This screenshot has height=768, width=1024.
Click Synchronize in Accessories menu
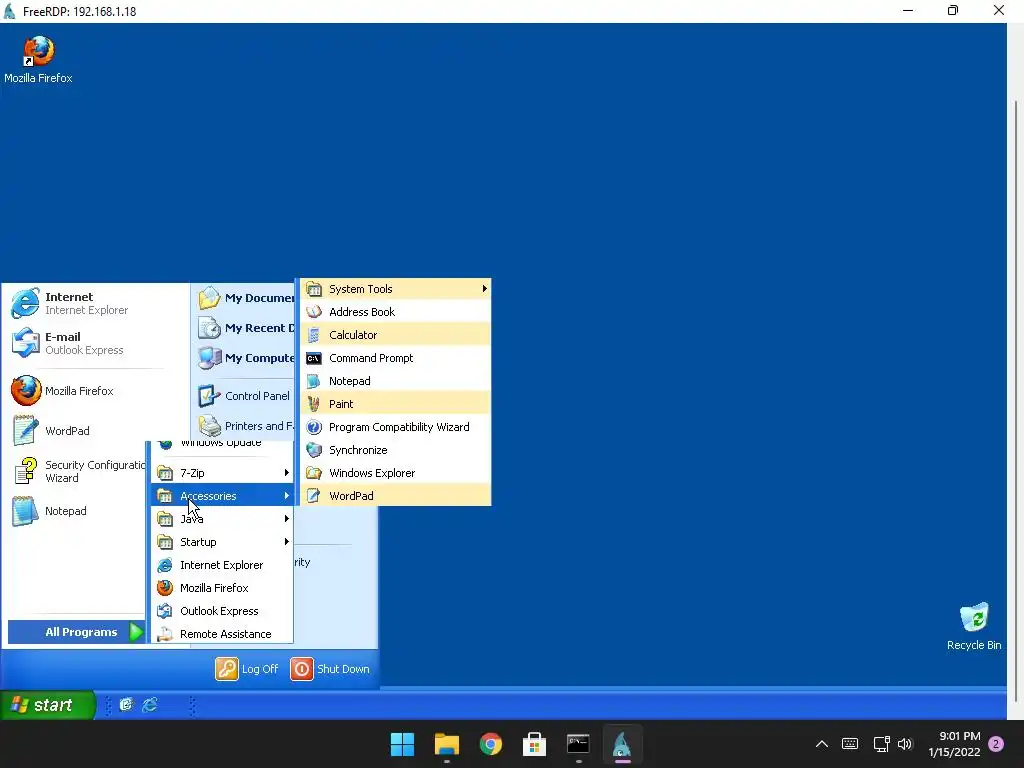pos(396,450)
